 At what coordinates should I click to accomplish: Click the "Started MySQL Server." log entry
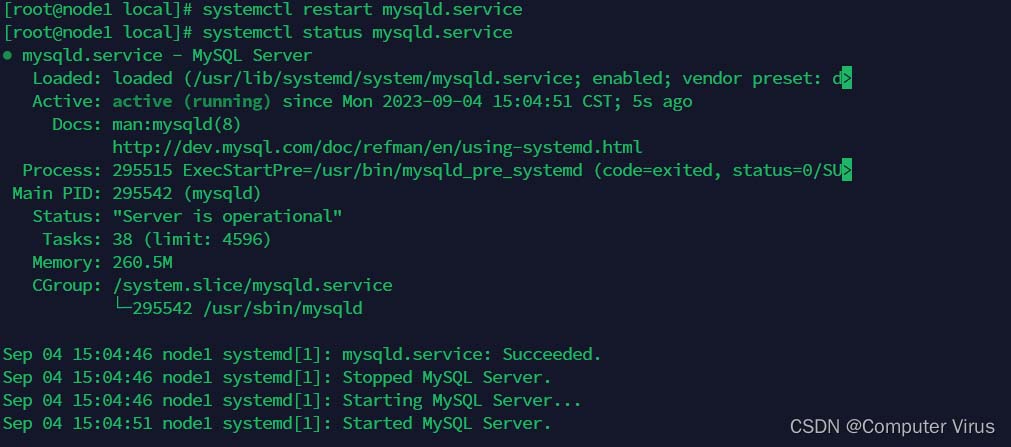coord(447,424)
